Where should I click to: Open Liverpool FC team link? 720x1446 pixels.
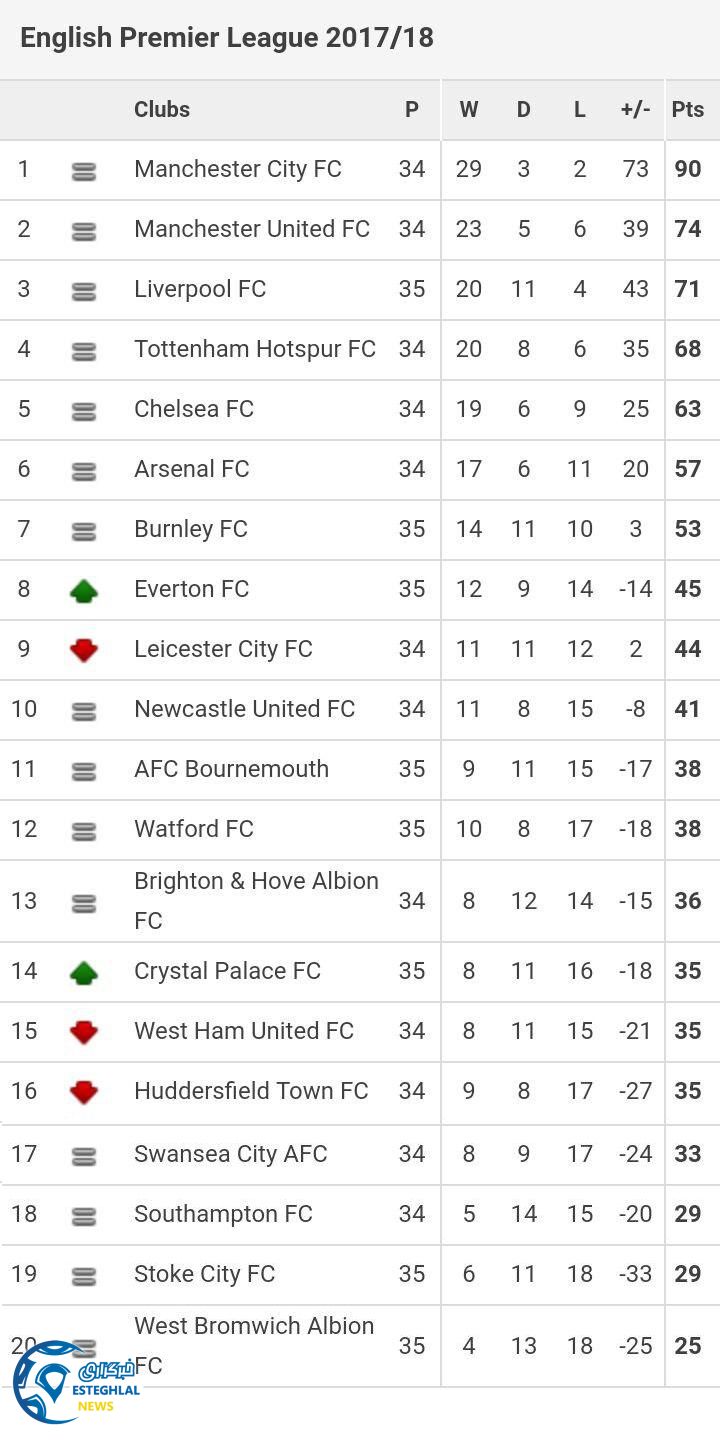(x=200, y=289)
